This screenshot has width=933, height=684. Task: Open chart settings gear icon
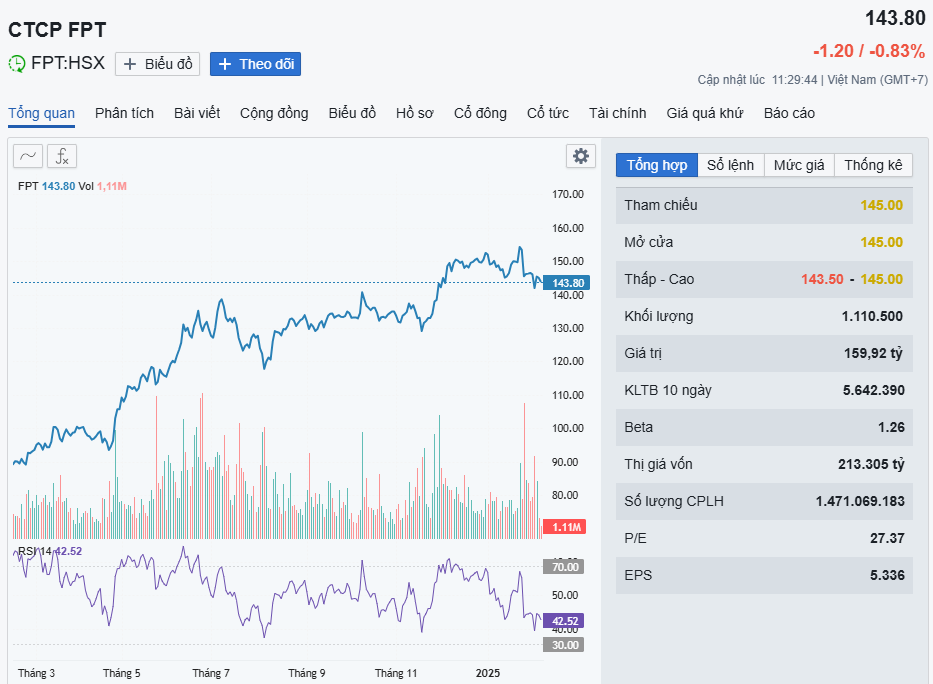click(580, 156)
